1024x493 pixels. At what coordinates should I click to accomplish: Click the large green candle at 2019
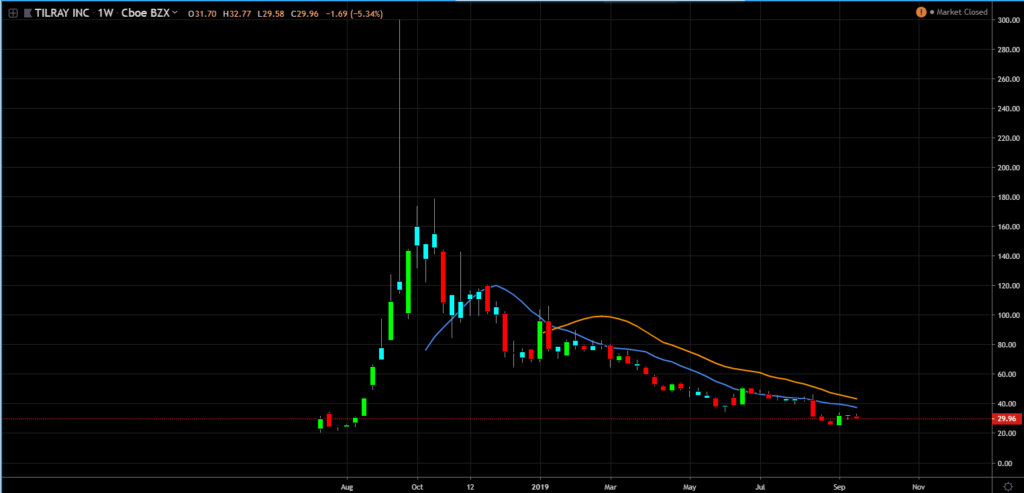tap(540, 340)
